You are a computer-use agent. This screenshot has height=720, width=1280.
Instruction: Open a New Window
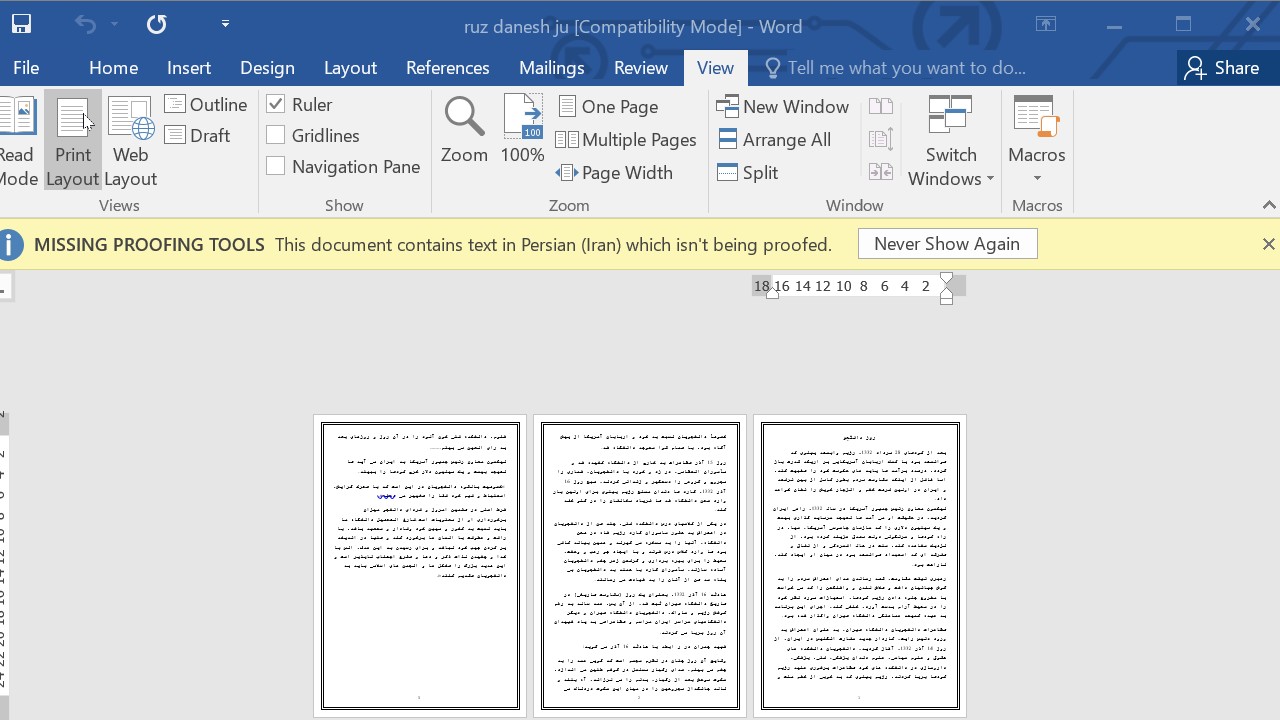coord(783,107)
